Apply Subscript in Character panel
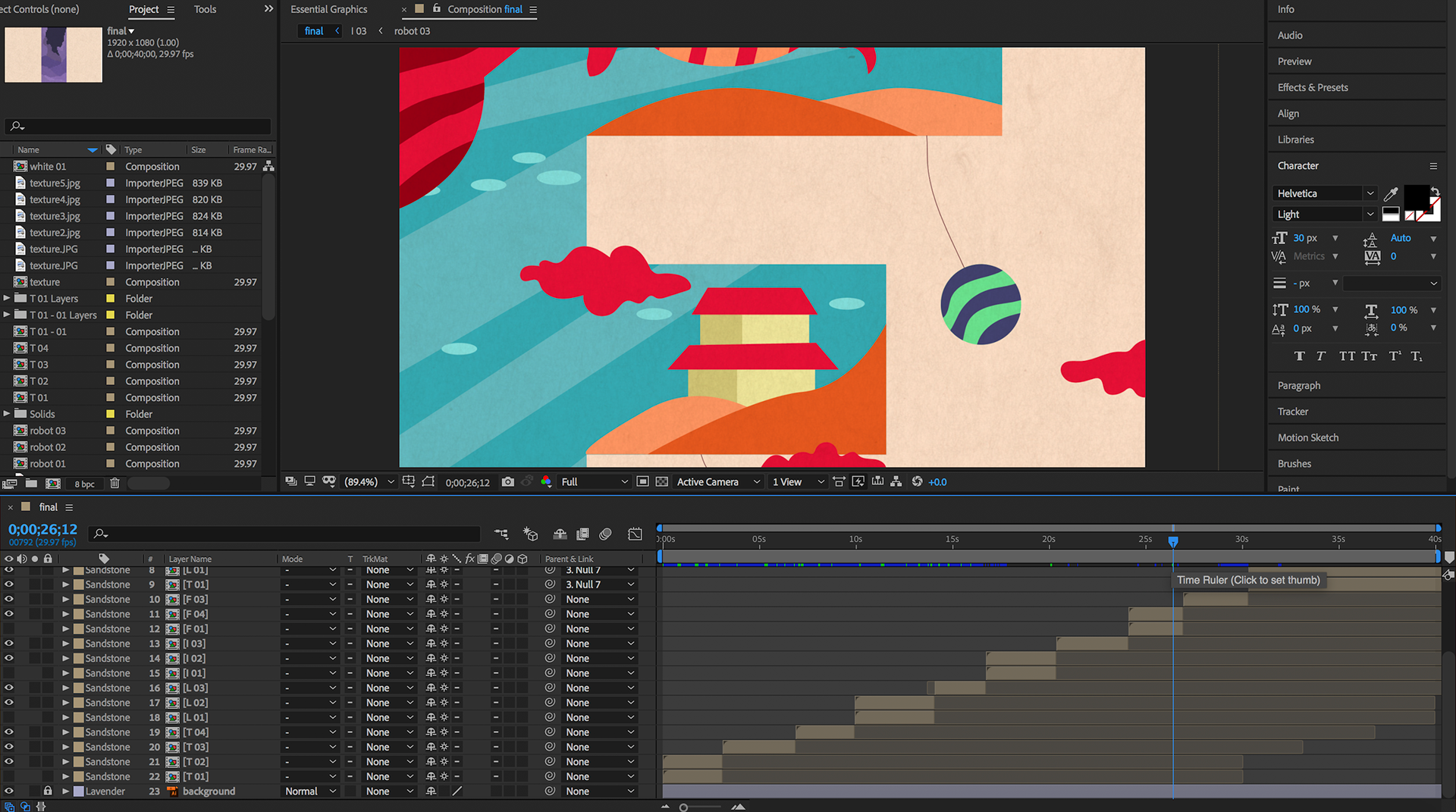The width and height of the screenshot is (1456, 812). pos(1417,356)
